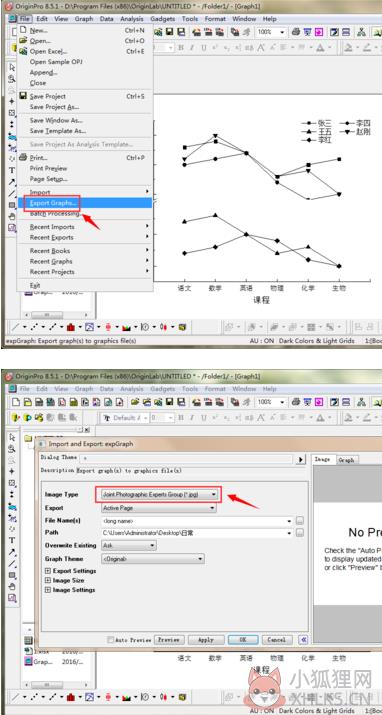
Task: Open the Image Type dropdown
Action: (x=159, y=494)
